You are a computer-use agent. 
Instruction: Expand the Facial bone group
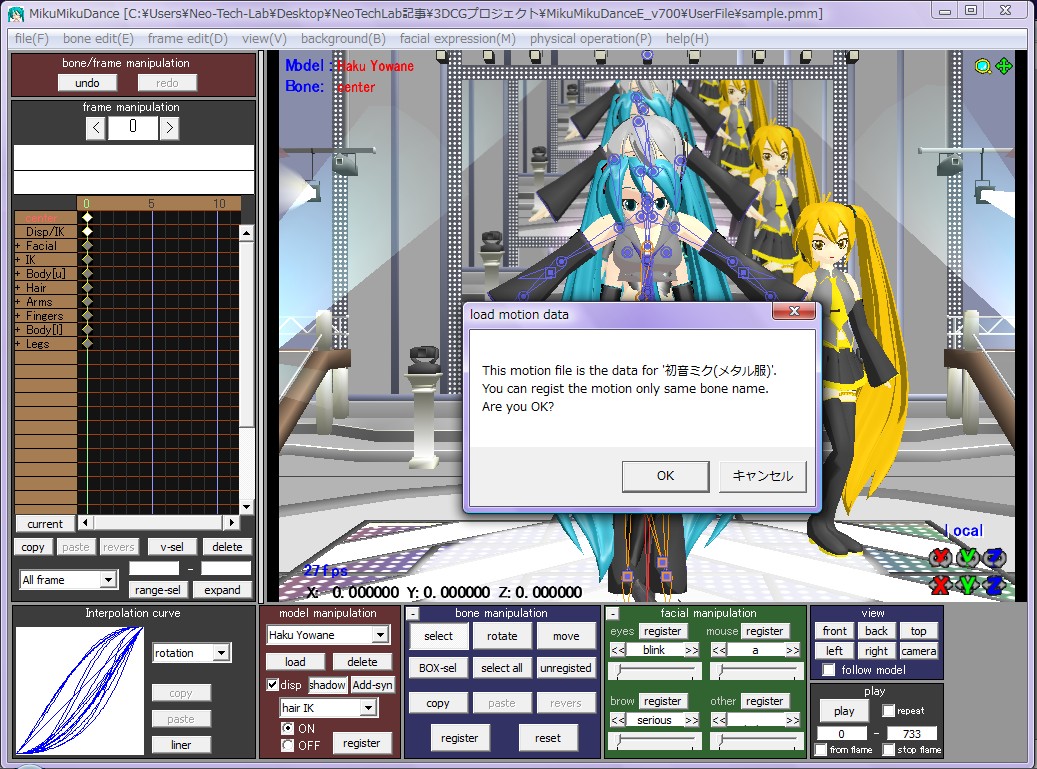pos(18,246)
